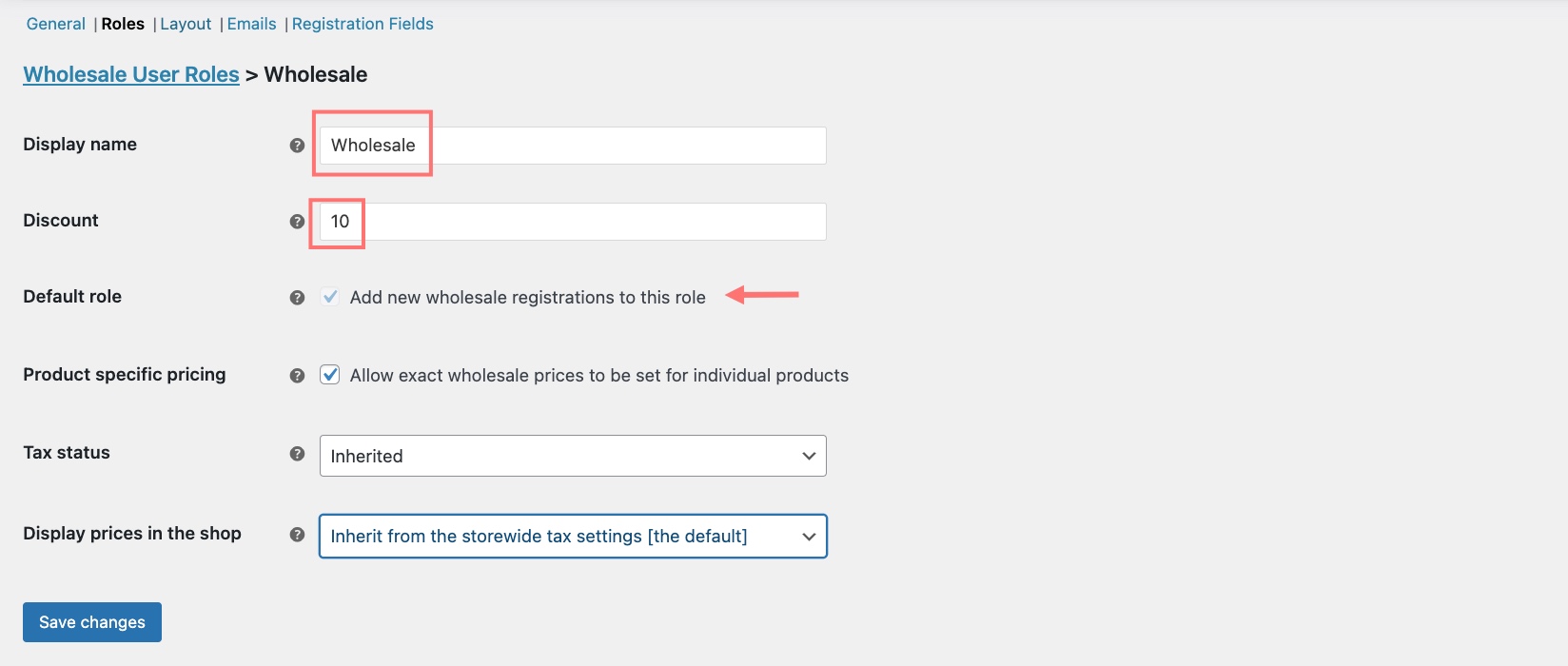Uncheck 'Allow exact wholesale prices' checkbox
This screenshot has height=666, width=1568.
click(x=330, y=375)
